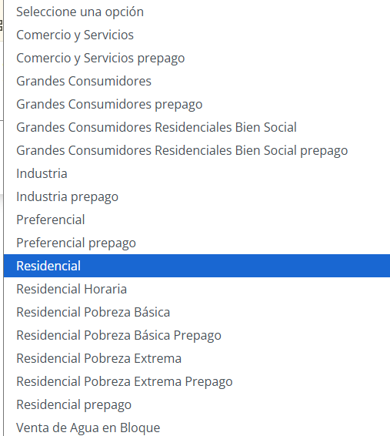Screen dimensions: 390x436
Task: Click the highlighted 'Residencial' option
Action: point(197,266)
